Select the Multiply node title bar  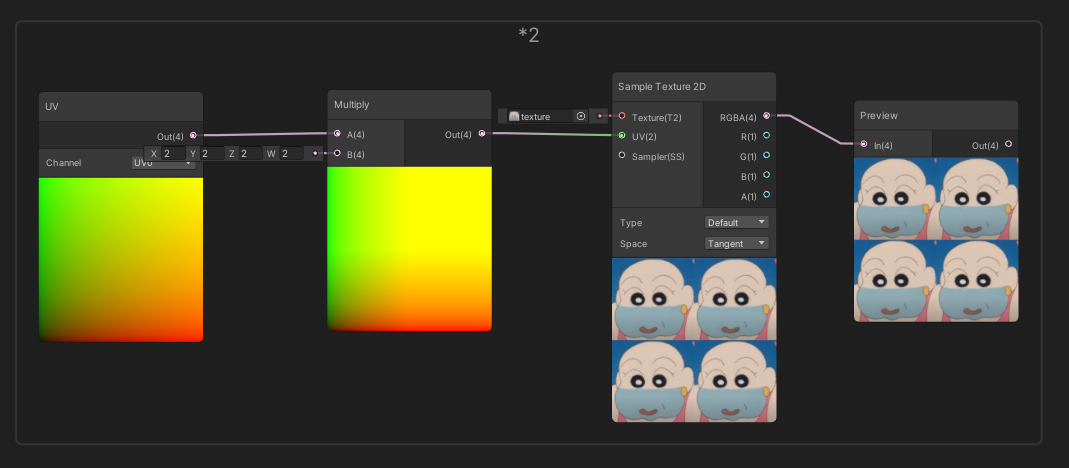pyautogui.click(x=409, y=105)
